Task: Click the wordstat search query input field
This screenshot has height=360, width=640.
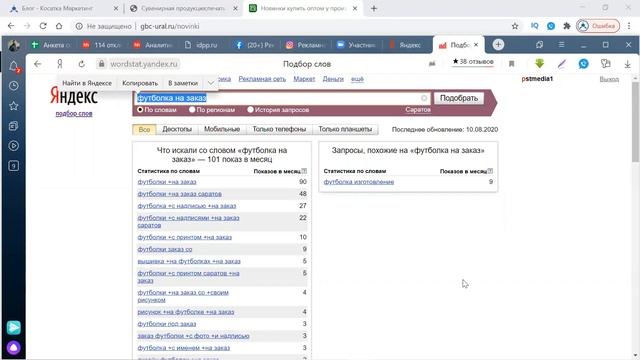Action: click(x=282, y=98)
